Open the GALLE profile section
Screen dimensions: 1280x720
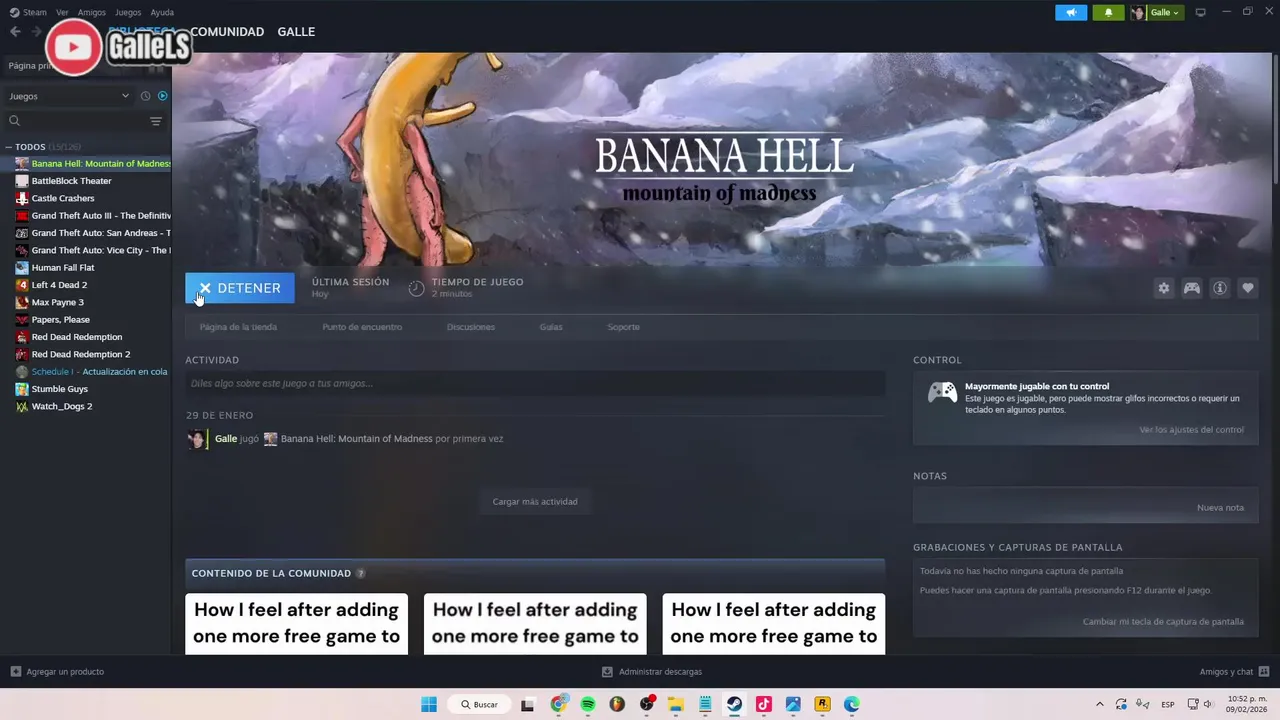[x=296, y=32]
